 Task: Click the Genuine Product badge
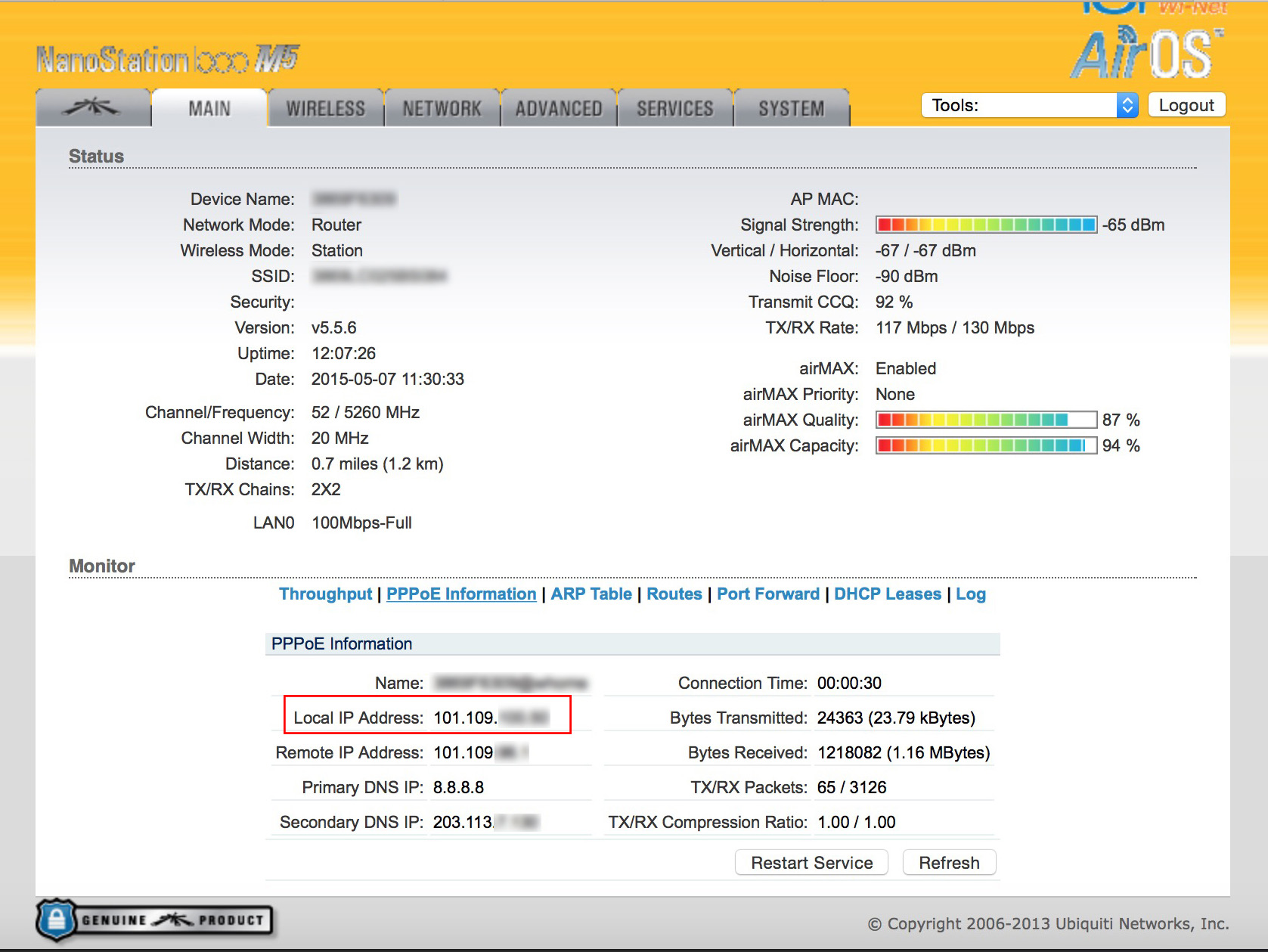click(x=155, y=919)
